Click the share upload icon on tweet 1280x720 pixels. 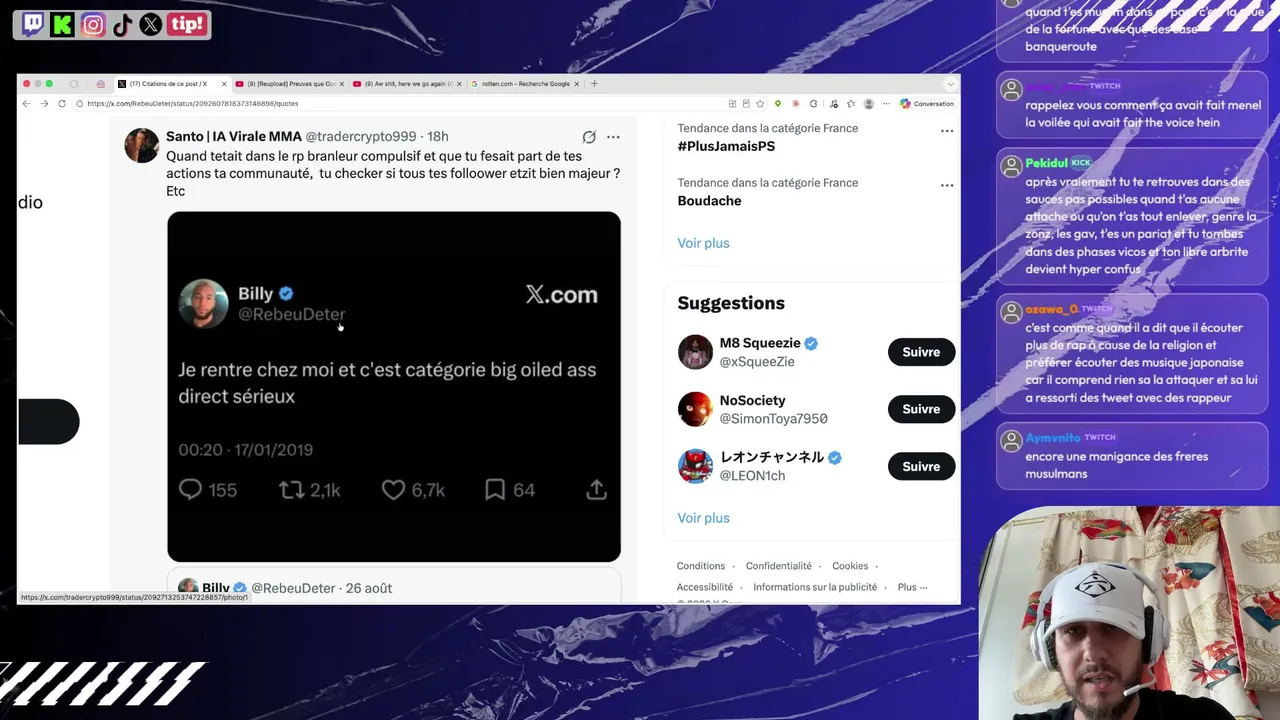596,489
